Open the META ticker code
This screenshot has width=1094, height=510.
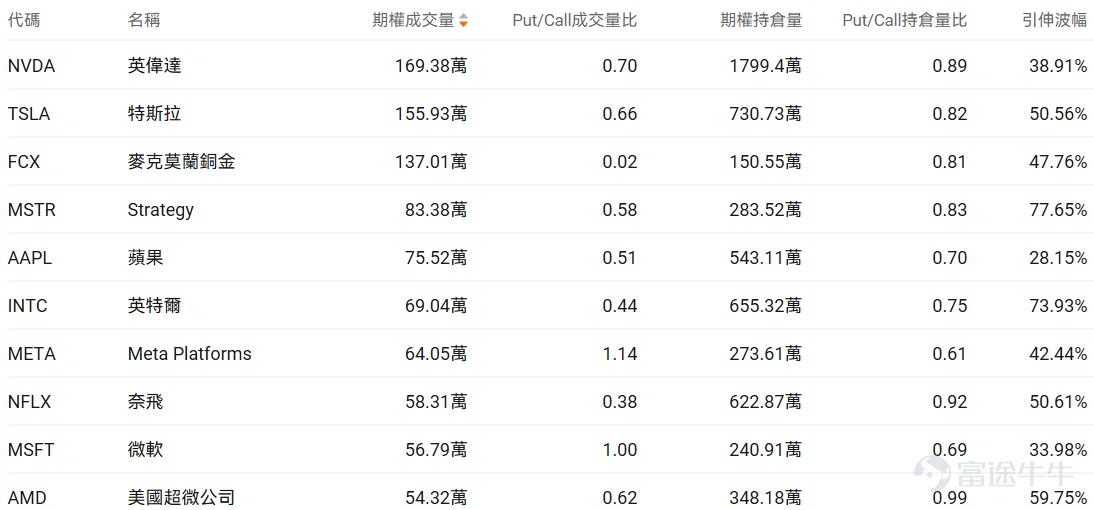31,354
